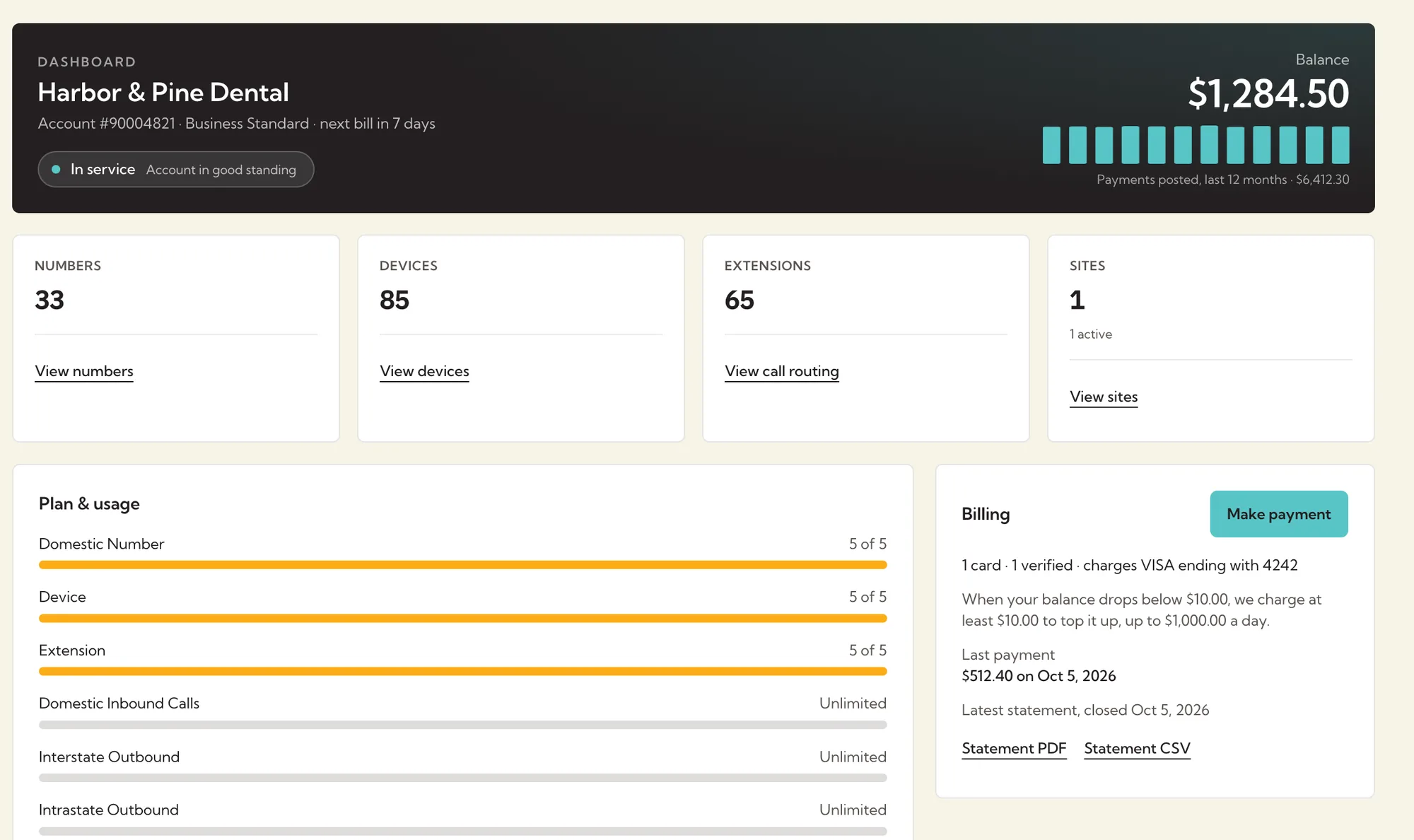Click 'Latest statement, closed Oct 5, 2026'
The height and width of the screenshot is (840, 1414).
[1085, 710]
